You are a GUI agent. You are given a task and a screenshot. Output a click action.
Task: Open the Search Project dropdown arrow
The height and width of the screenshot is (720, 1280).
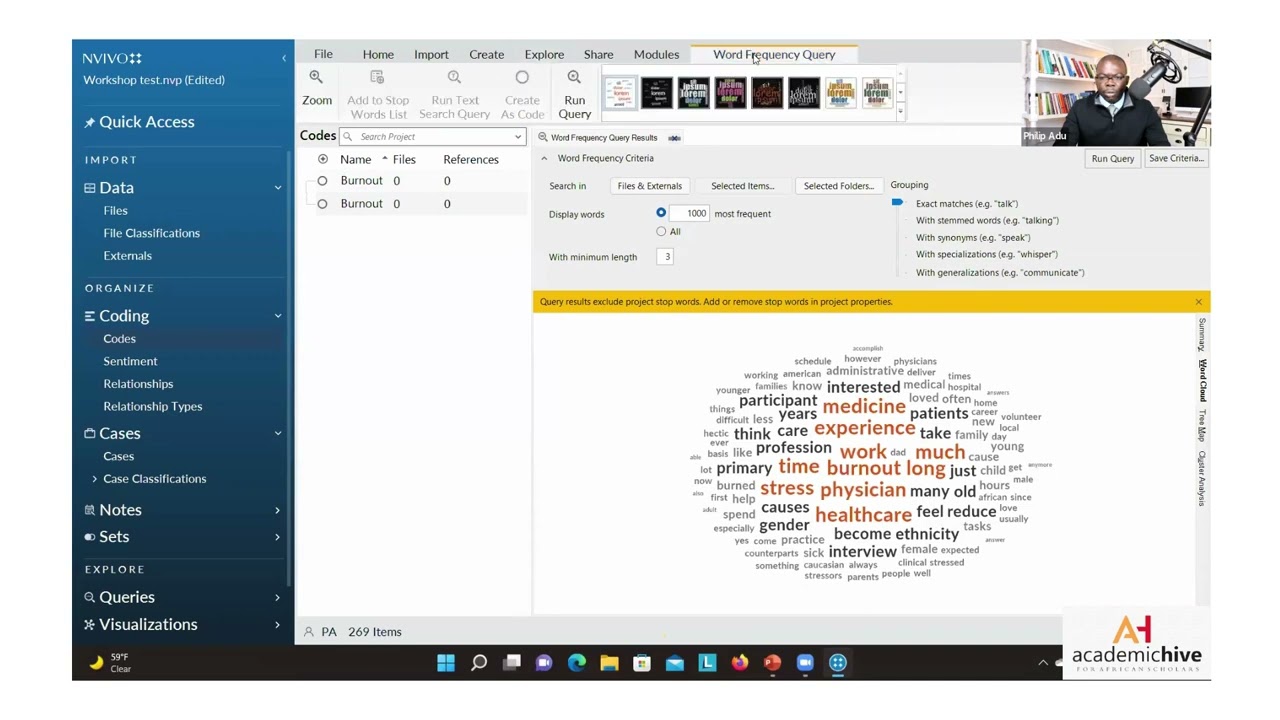click(518, 137)
